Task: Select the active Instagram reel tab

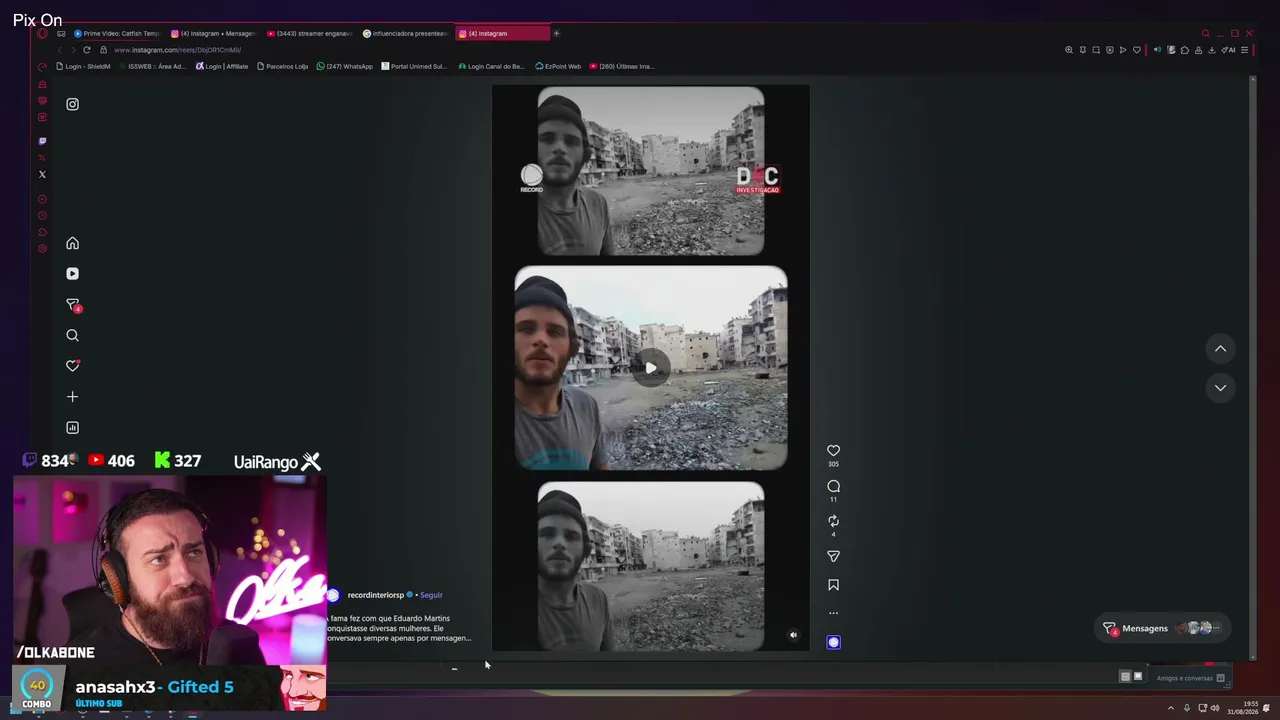Action: coord(502,33)
